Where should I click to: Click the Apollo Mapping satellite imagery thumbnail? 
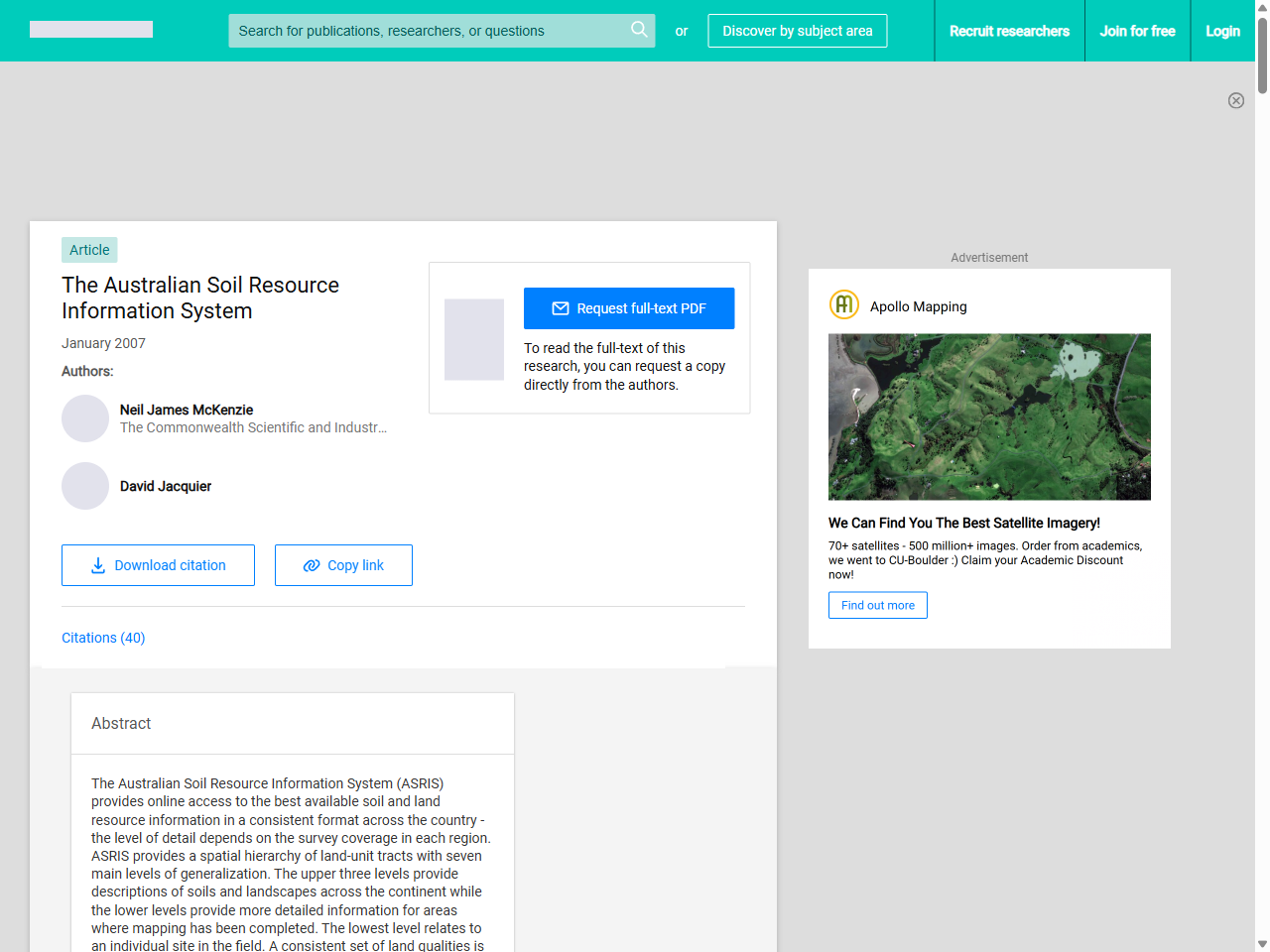(989, 416)
